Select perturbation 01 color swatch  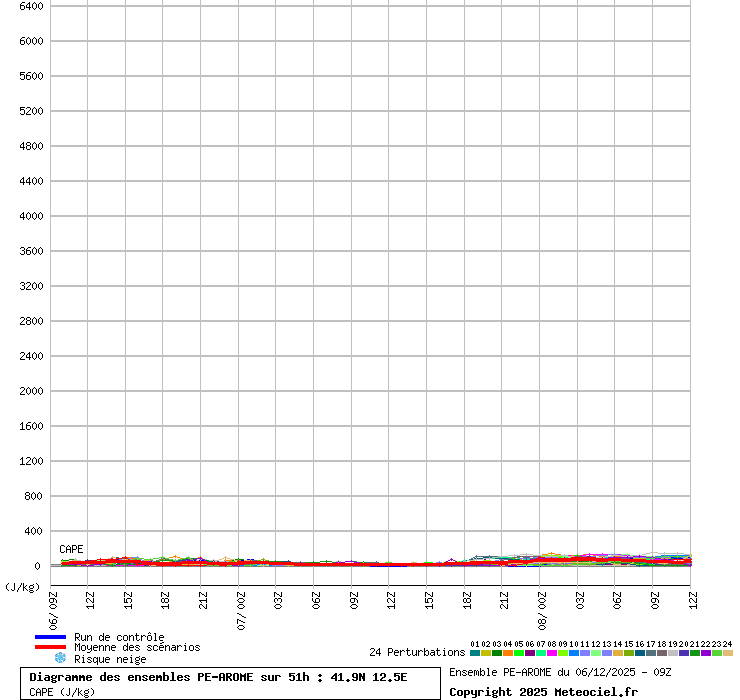pos(475,653)
